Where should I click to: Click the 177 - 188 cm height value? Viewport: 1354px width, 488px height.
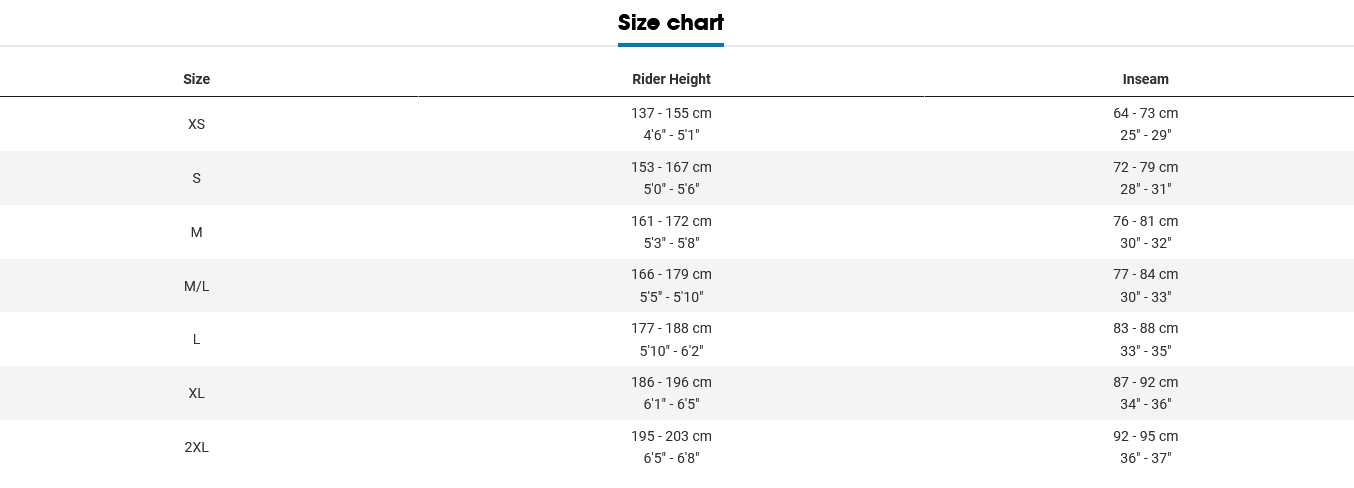(x=671, y=328)
